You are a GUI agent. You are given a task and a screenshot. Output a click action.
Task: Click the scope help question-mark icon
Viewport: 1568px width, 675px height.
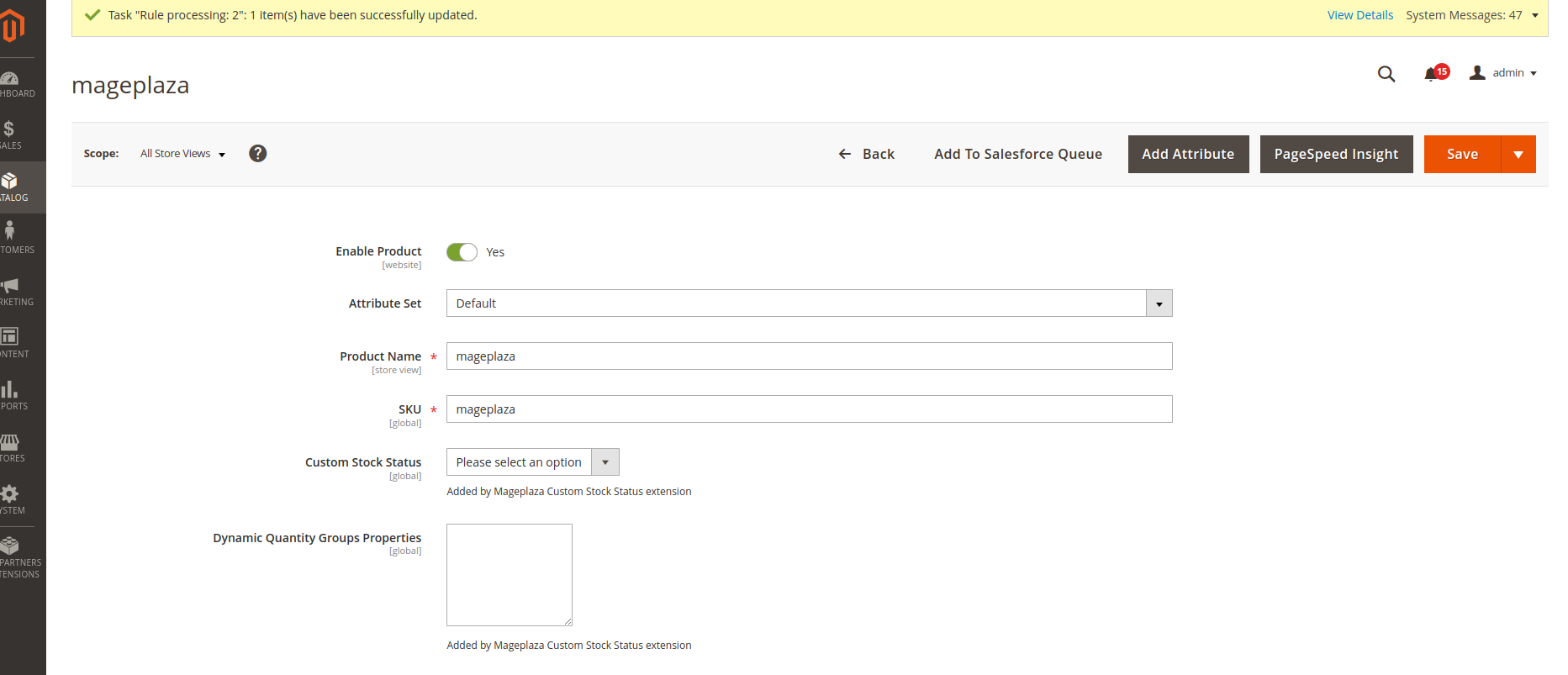tap(258, 153)
